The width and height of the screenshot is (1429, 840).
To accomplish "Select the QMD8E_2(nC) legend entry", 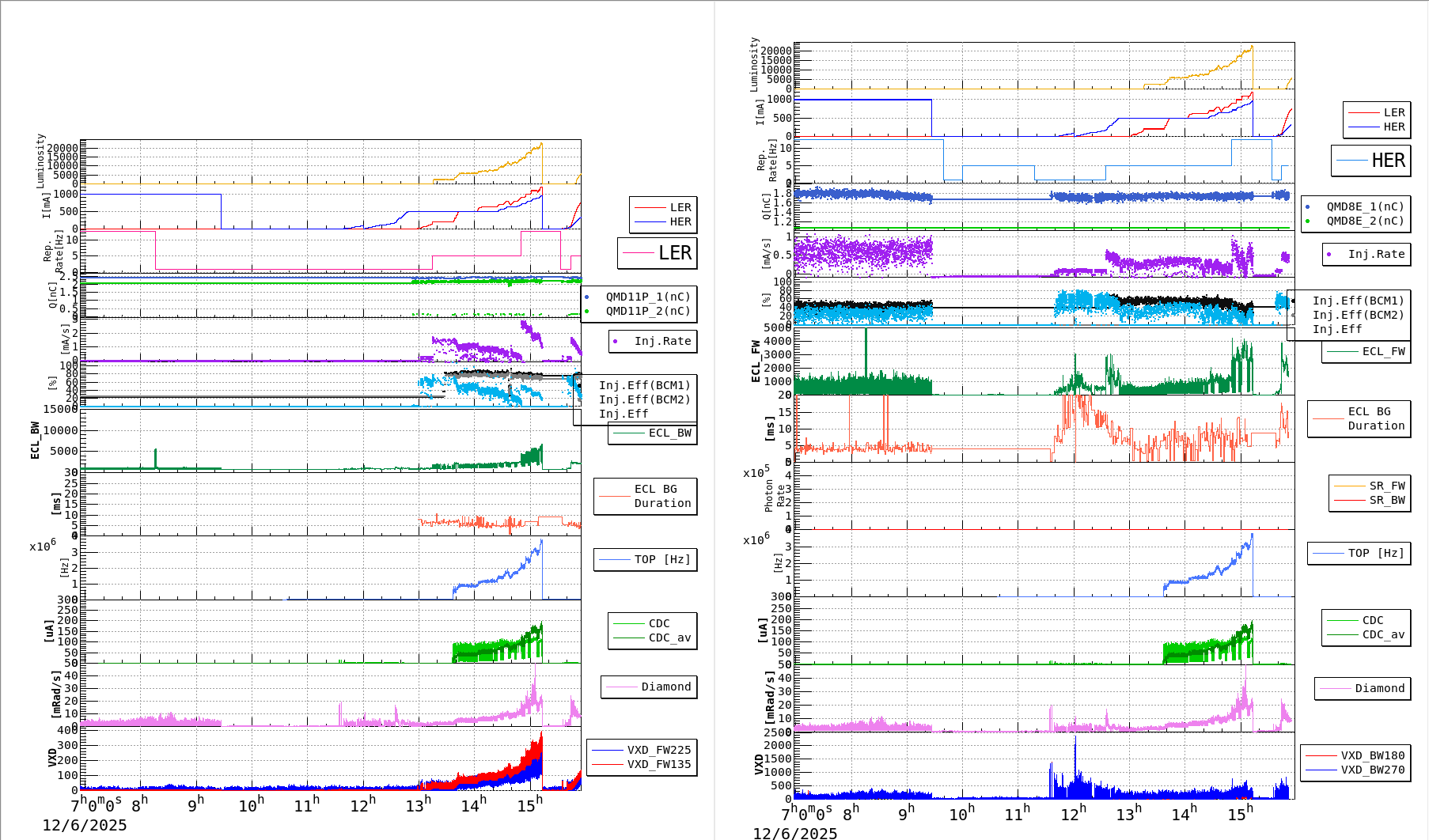I will [x=1365, y=221].
